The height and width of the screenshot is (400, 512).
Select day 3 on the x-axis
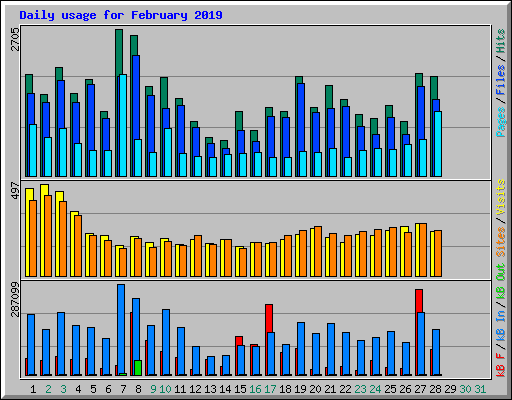[x=63, y=389]
